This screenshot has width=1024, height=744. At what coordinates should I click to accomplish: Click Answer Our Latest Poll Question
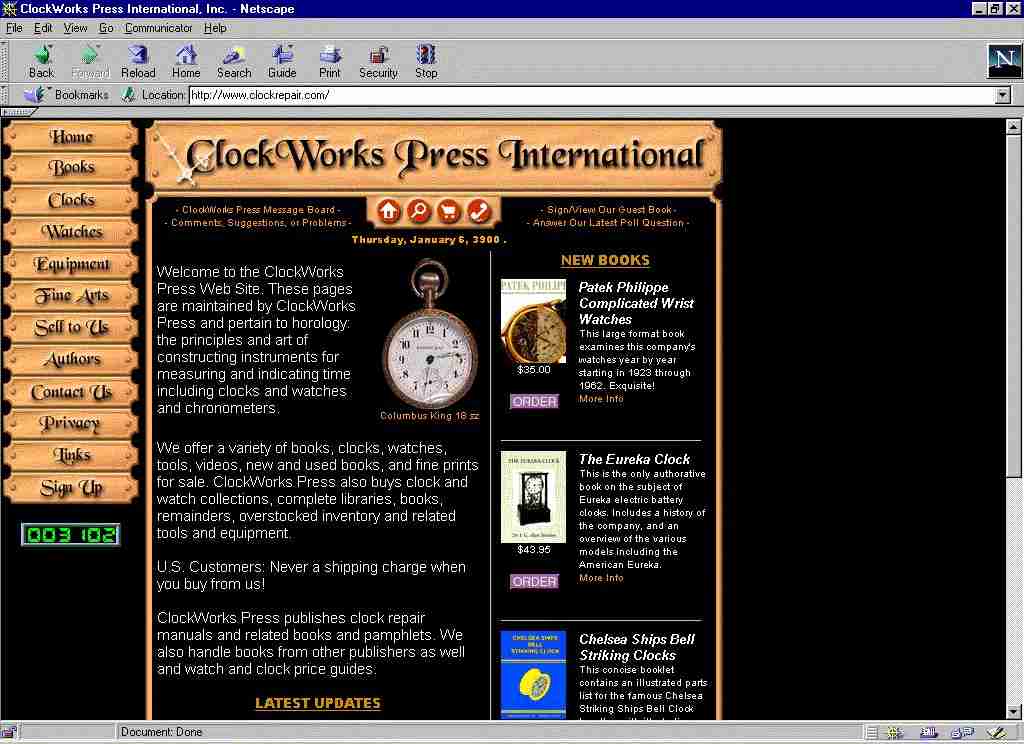coord(608,223)
